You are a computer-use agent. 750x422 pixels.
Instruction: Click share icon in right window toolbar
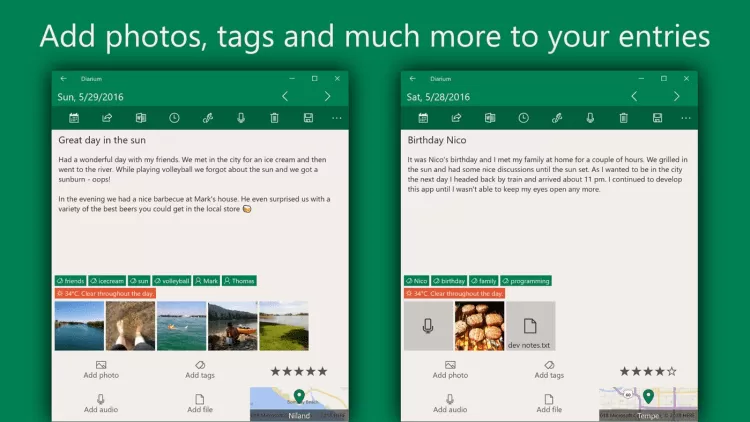[456, 118]
